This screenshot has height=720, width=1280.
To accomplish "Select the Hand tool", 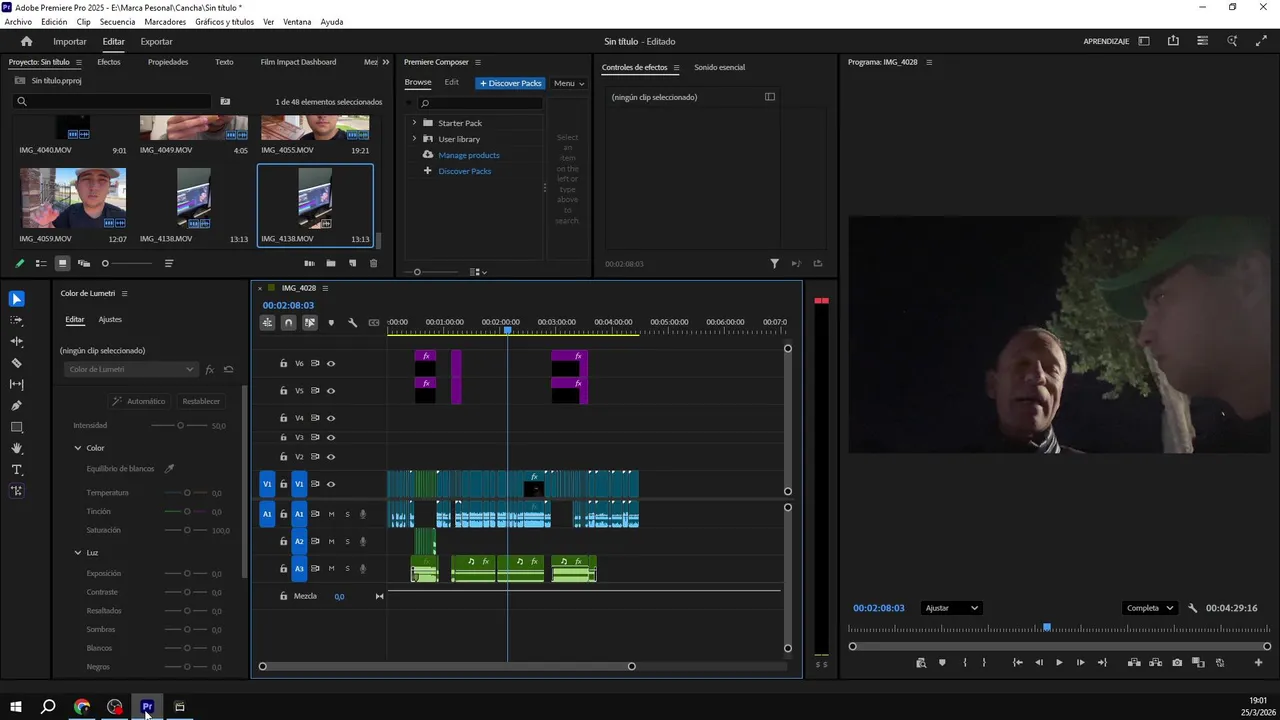I will [x=16, y=448].
